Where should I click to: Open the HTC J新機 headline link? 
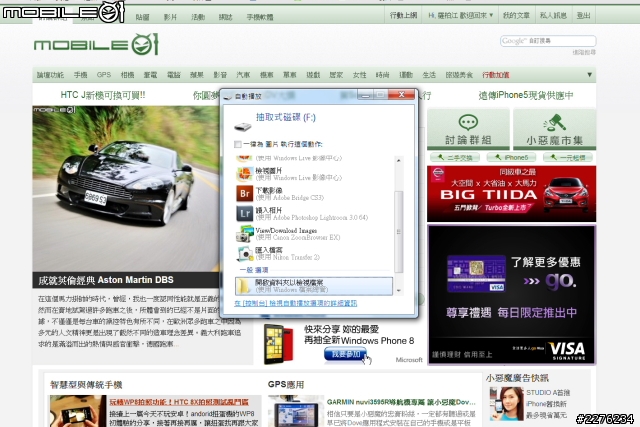103,95
